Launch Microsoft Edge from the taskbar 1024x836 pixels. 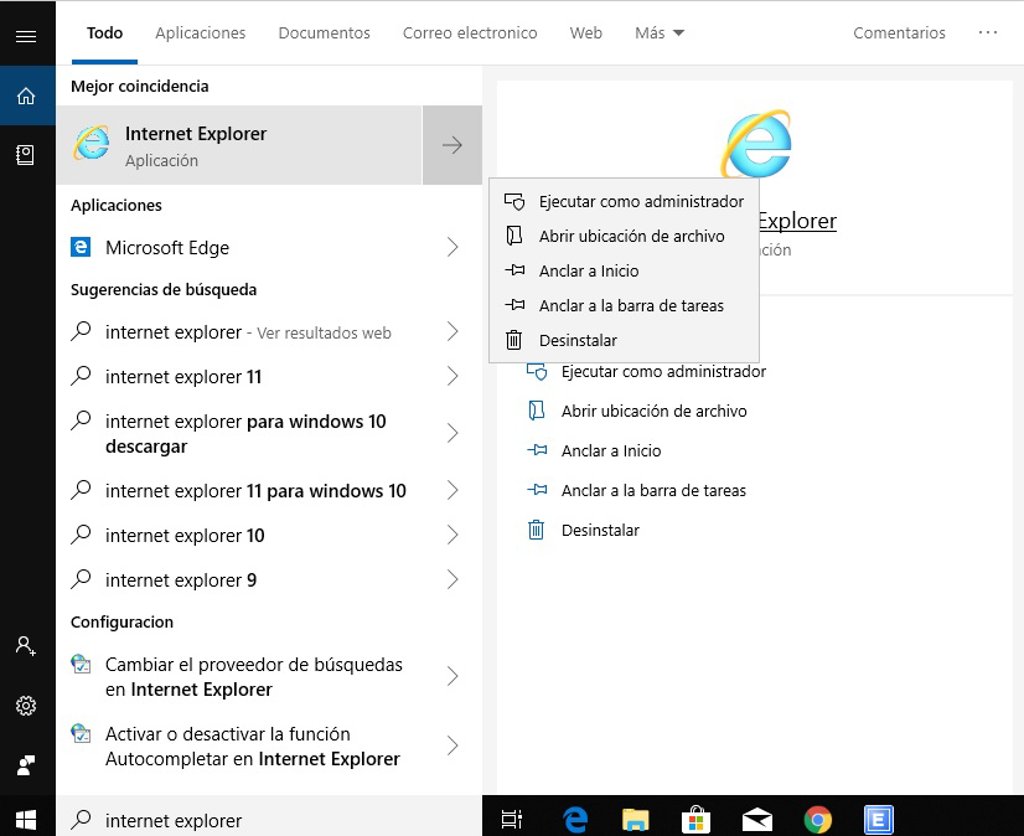pos(575,819)
